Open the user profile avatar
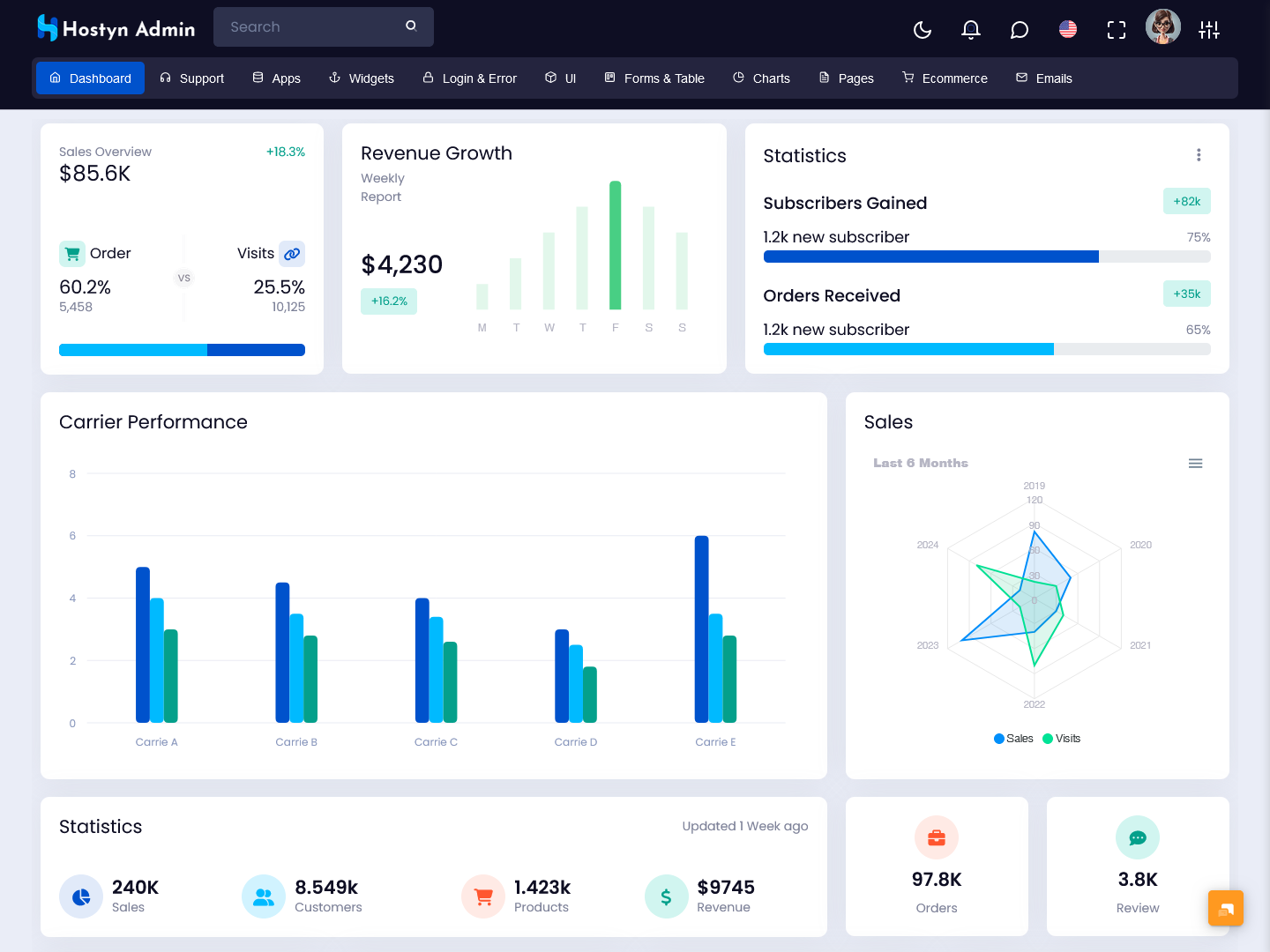Viewport: 1270px width, 952px height. point(1162,27)
